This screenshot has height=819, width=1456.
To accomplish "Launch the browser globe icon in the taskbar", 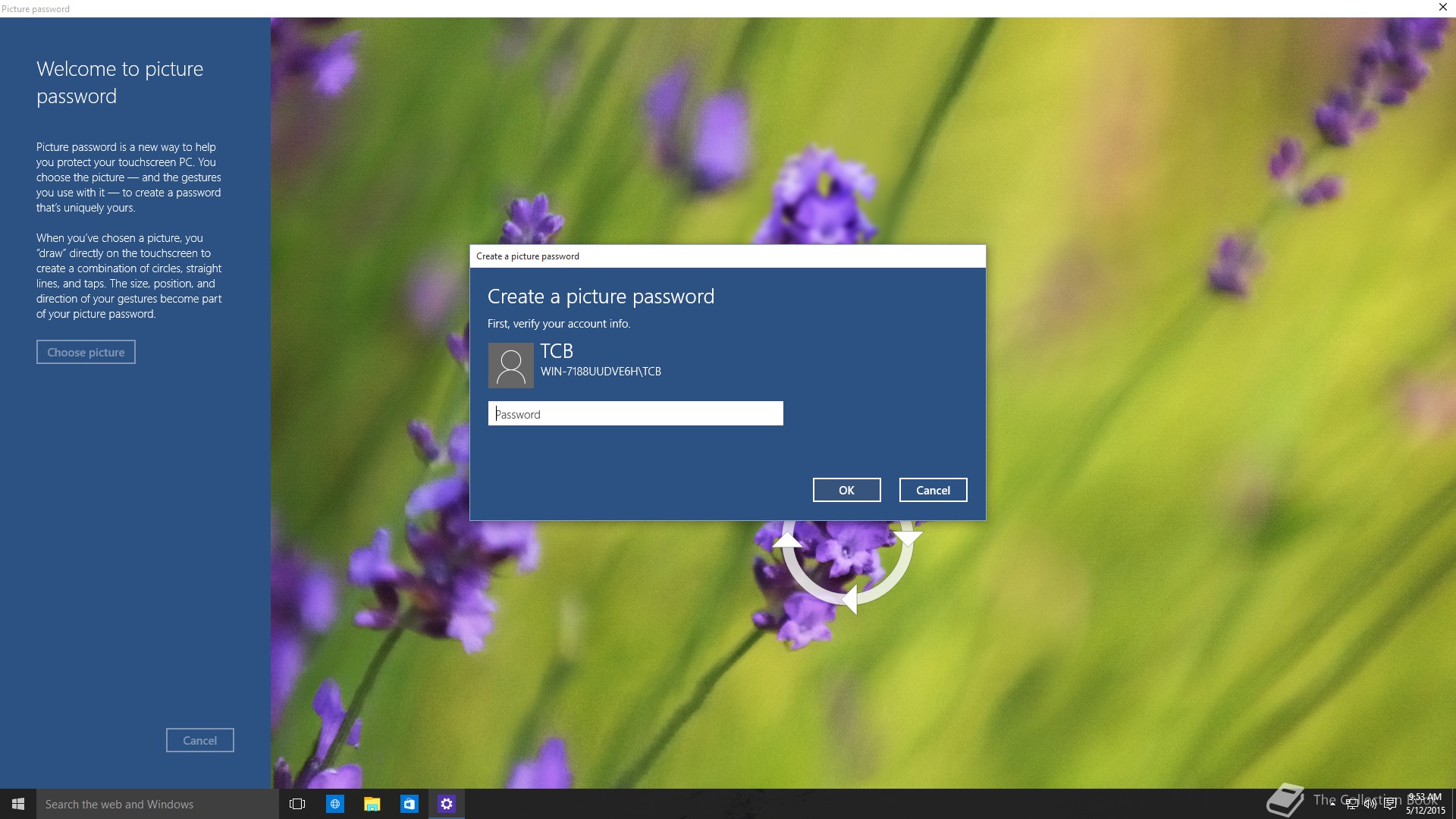I will tap(334, 804).
